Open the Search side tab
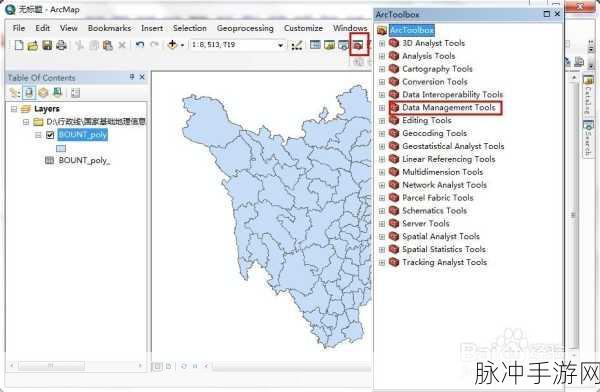600x392 pixels. click(x=588, y=138)
